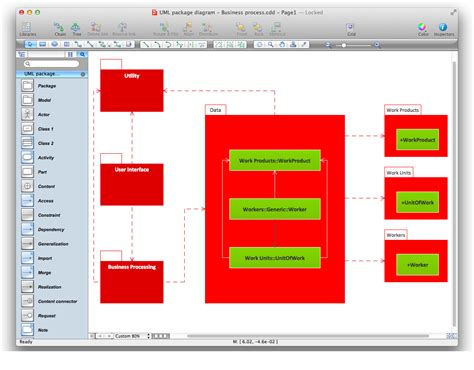
Task: Click the zoom in magnifier icon
Action: [x=377, y=45]
